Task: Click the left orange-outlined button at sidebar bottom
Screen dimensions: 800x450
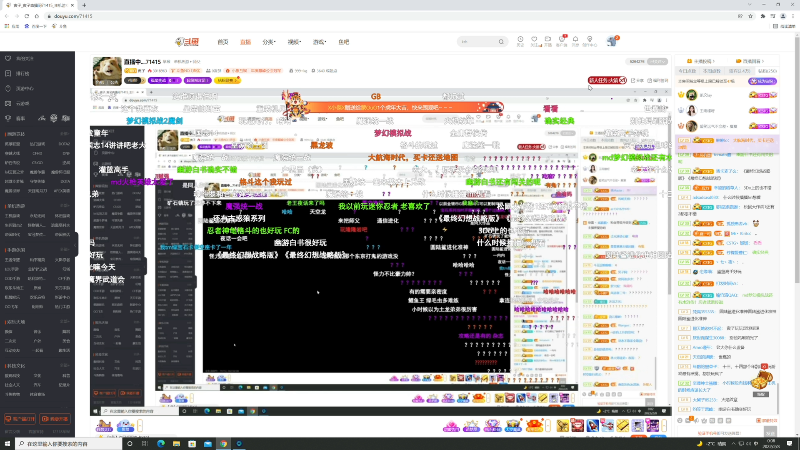Action: point(20,419)
